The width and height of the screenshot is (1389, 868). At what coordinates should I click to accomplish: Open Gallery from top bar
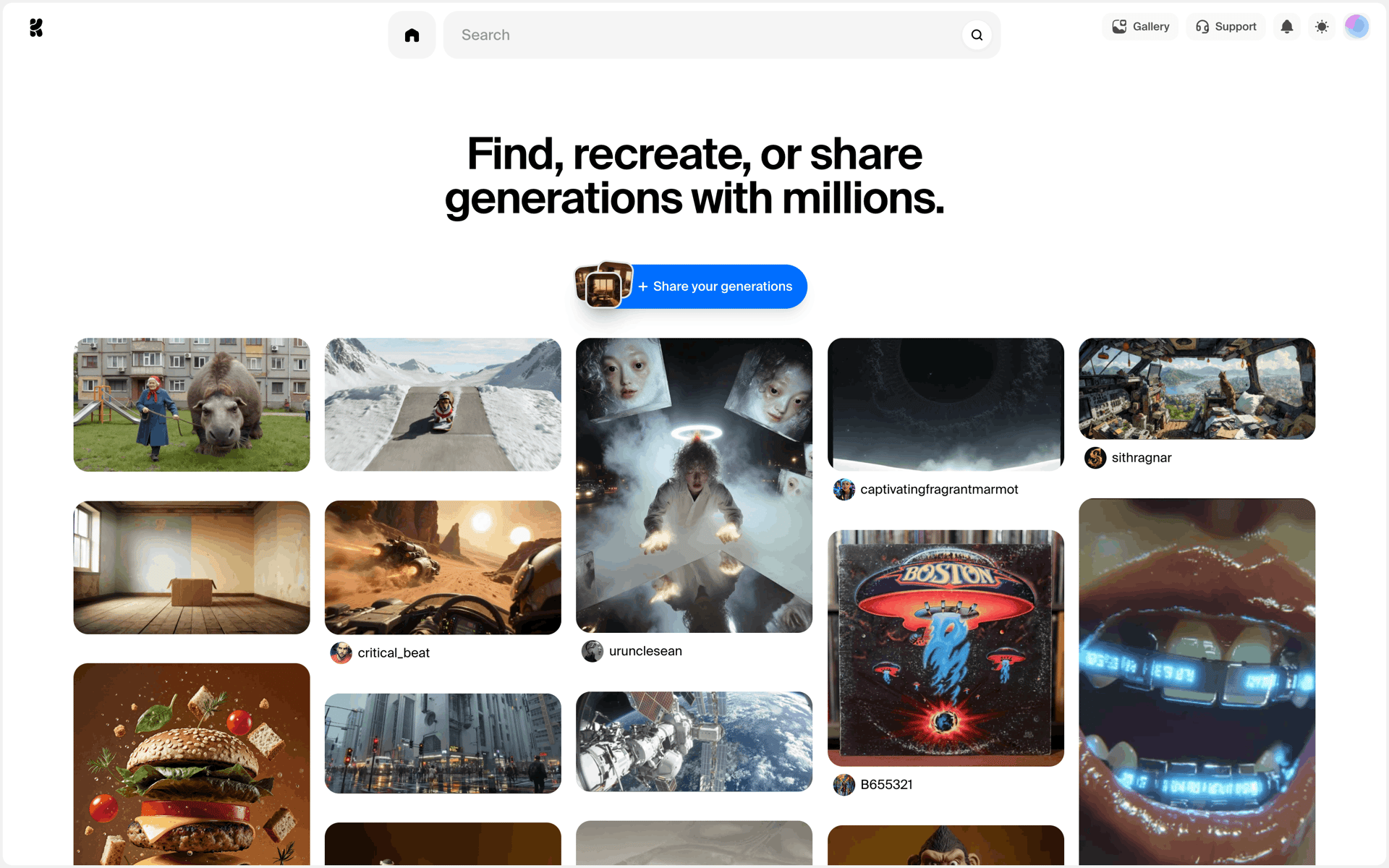click(1141, 27)
